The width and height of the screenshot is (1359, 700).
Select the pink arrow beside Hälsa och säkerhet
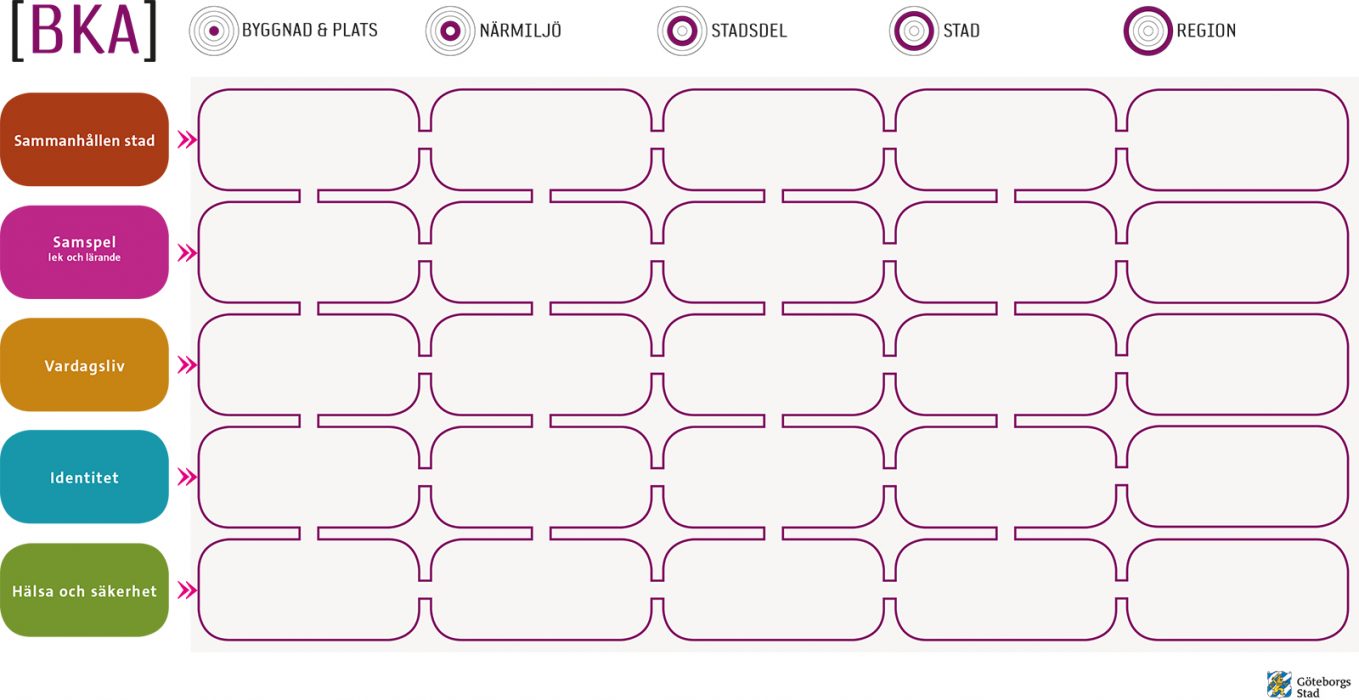(x=187, y=590)
